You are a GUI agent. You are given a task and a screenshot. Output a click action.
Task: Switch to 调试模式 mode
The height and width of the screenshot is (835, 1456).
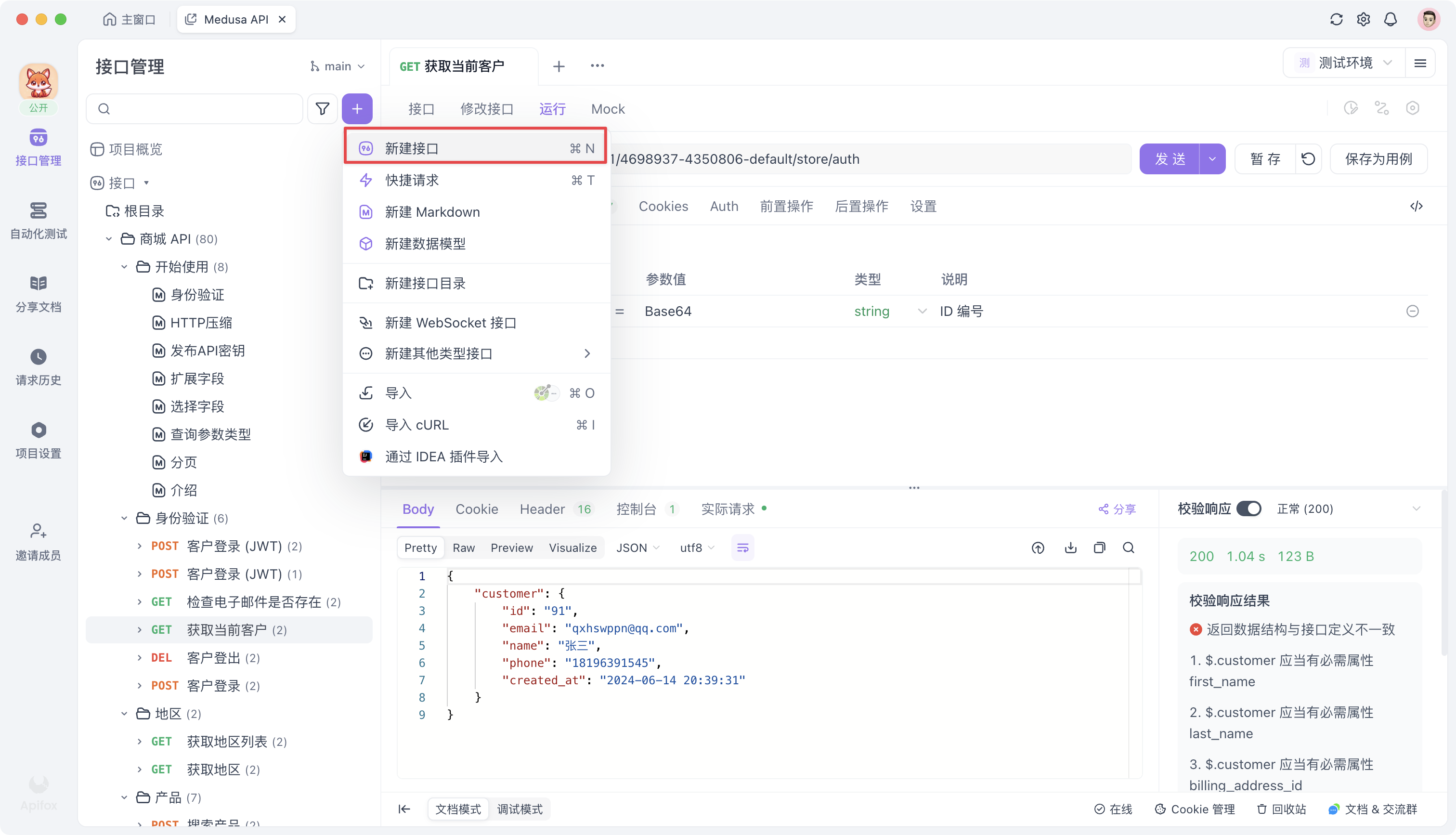click(x=520, y=809)
